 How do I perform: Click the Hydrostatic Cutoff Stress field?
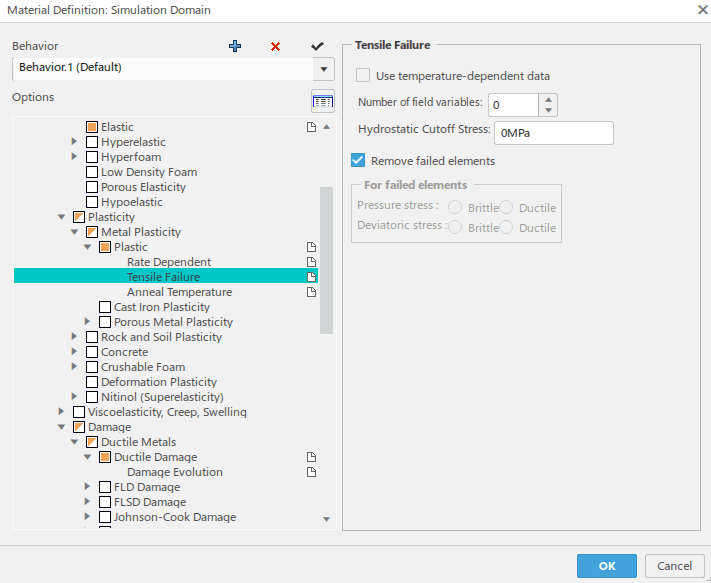(554, 133)
